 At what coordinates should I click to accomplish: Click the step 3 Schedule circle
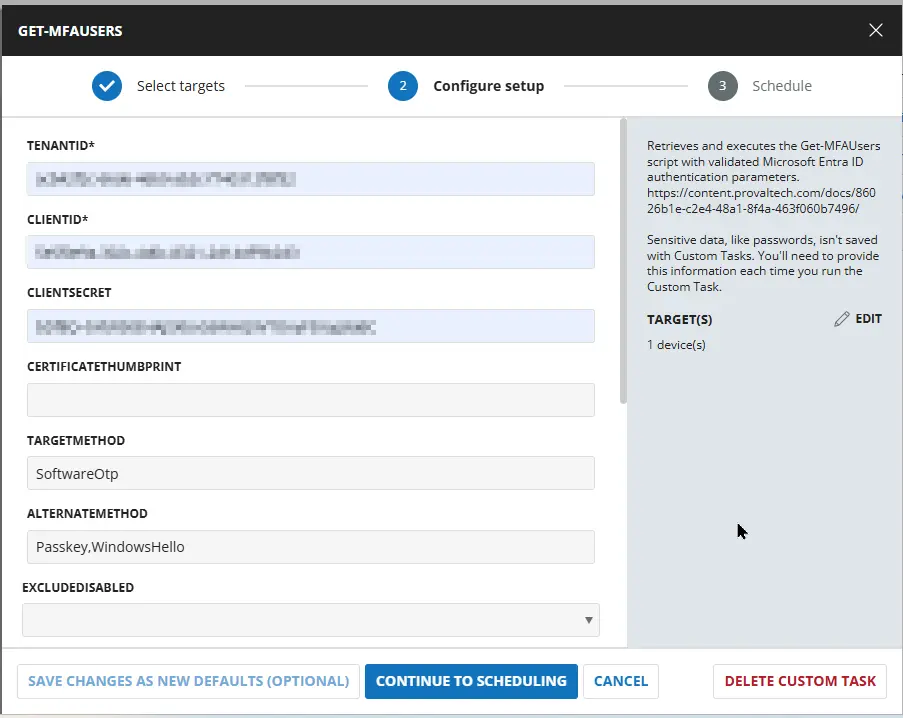click(x=723, y=86)
